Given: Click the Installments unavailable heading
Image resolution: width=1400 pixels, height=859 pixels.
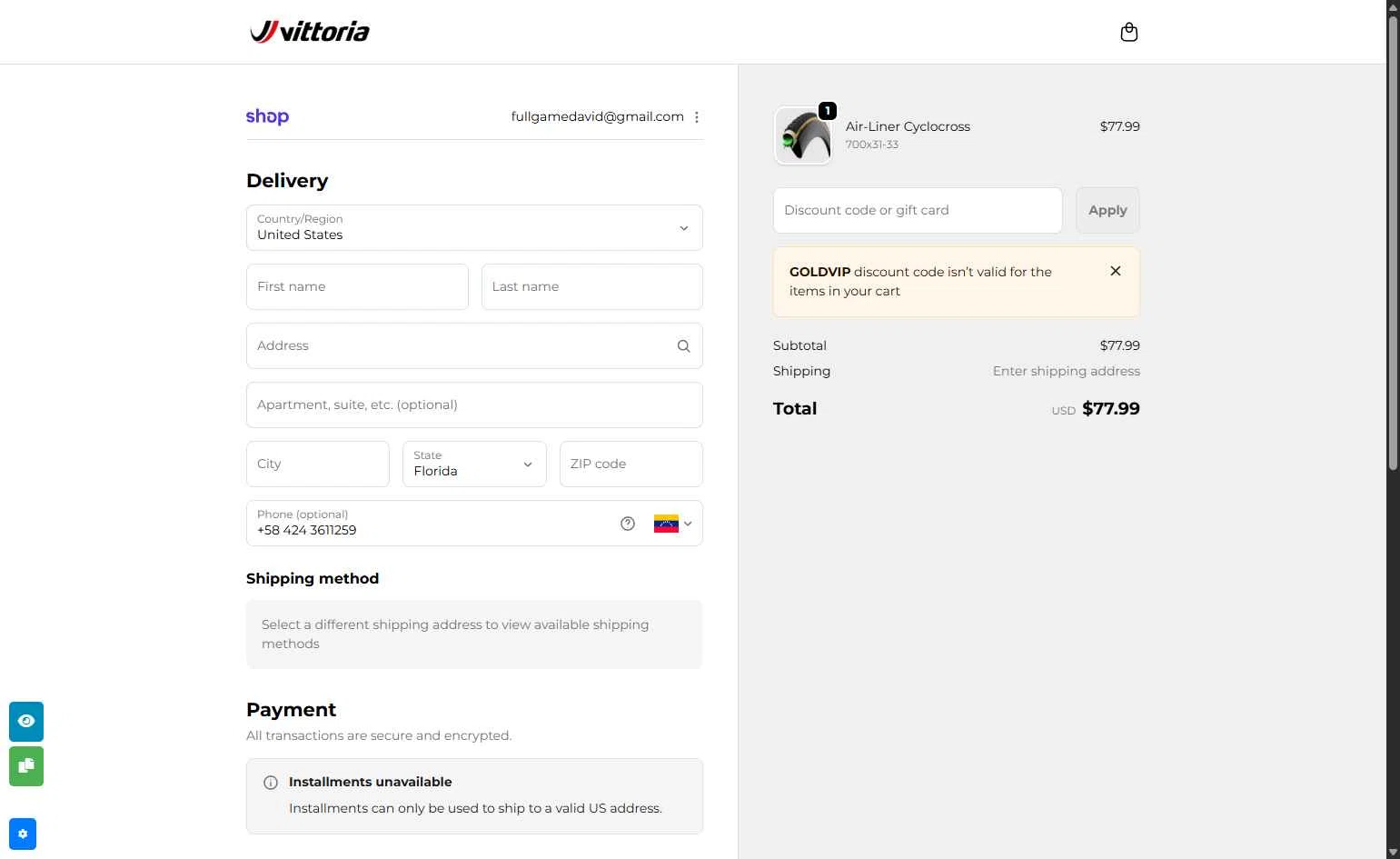Looking at the screenshot, I should pyautogui.click(x=371, y=782).
